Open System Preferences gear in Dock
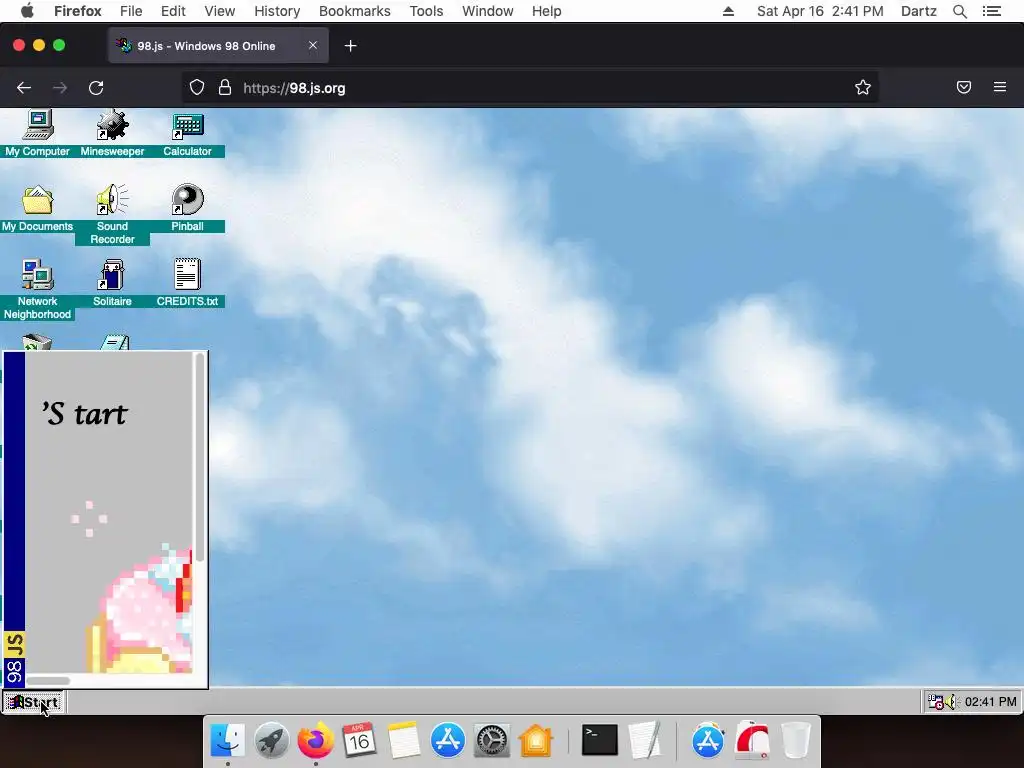The image size is (1024, 768). (x=491, y=741)
